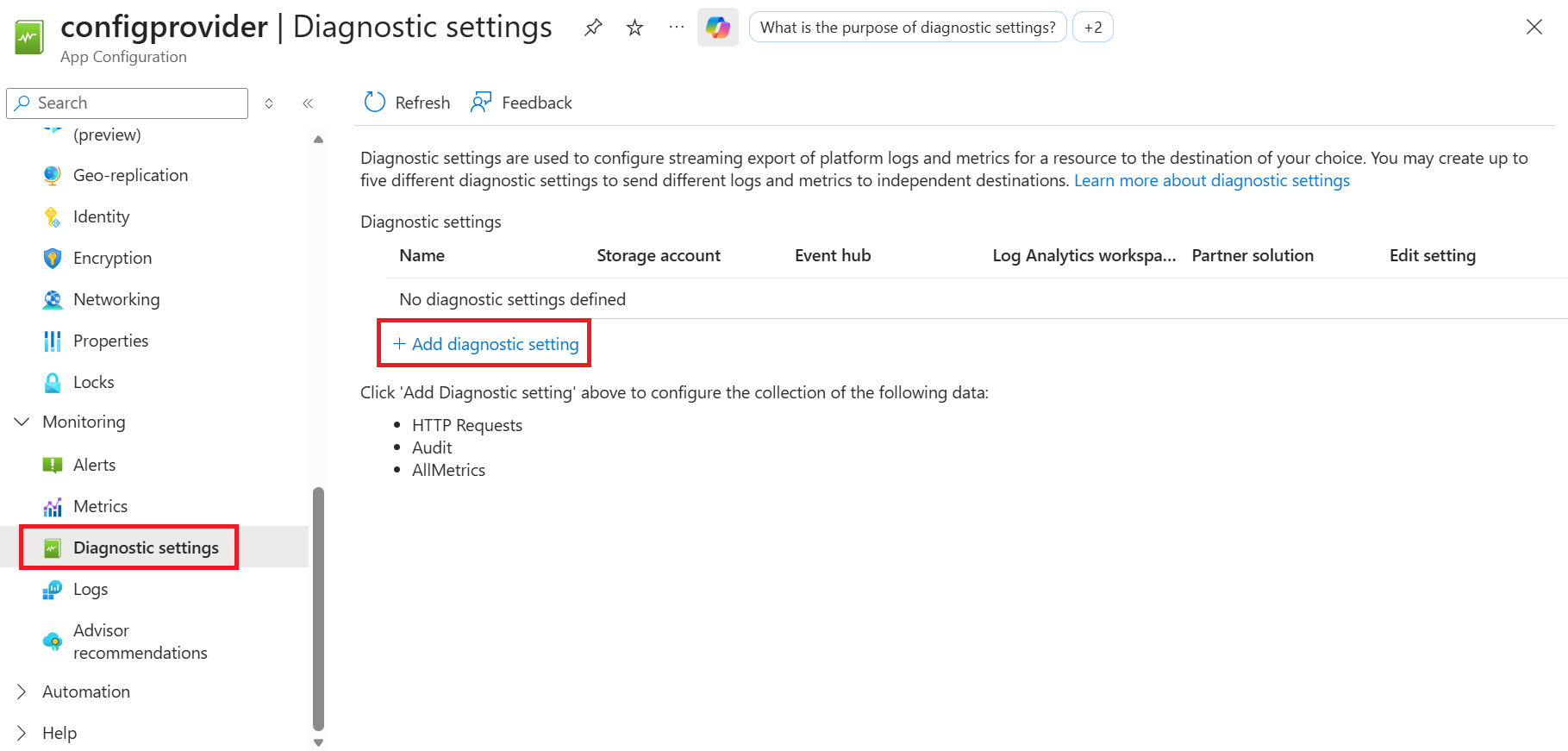Open Alerts under Monitoring
Screen dimensions: 1568x751
pos(95,465)
